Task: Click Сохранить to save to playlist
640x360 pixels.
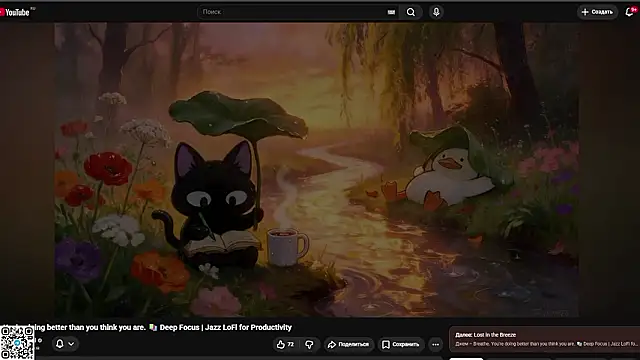Action: 400,344
